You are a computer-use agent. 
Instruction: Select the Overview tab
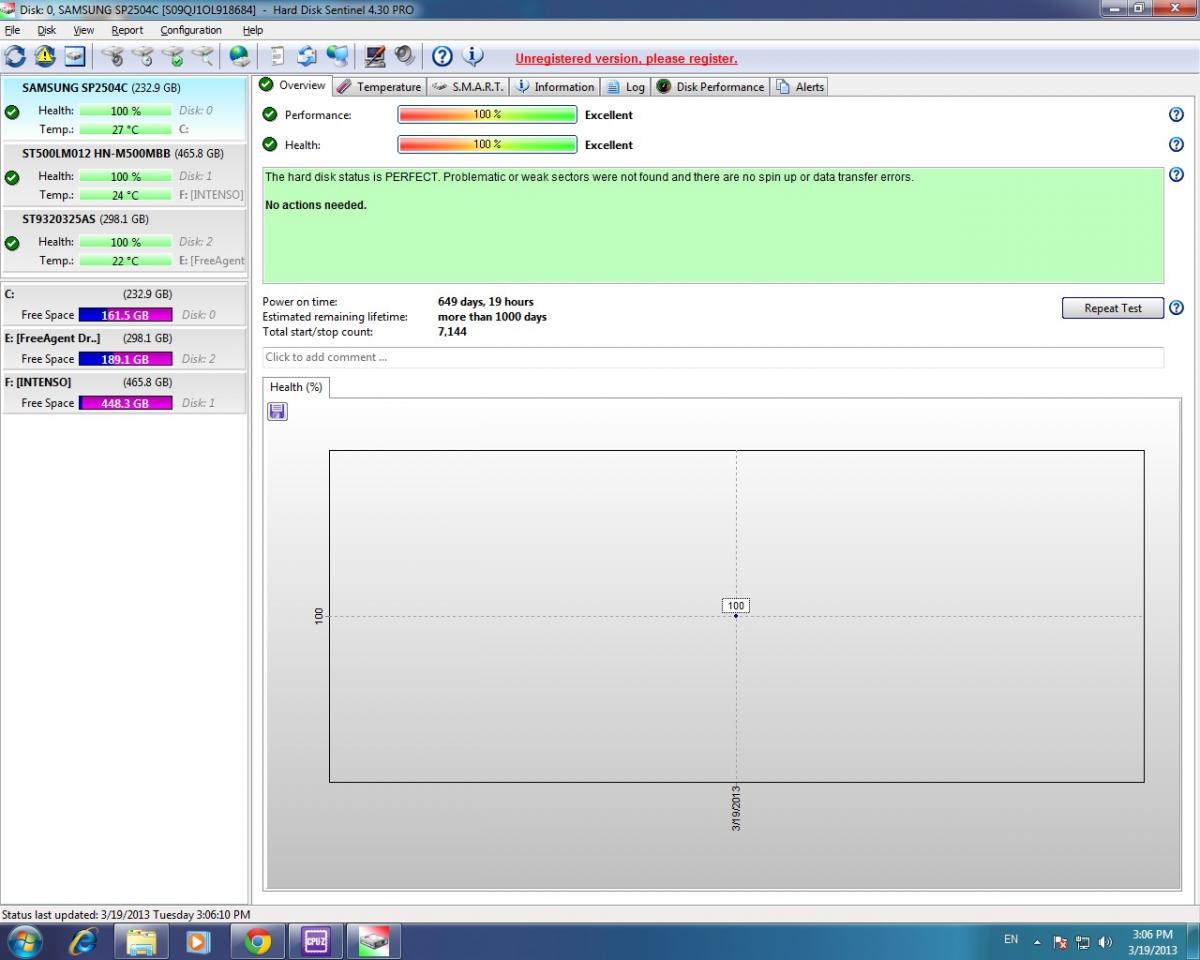[x=292, y=86]
